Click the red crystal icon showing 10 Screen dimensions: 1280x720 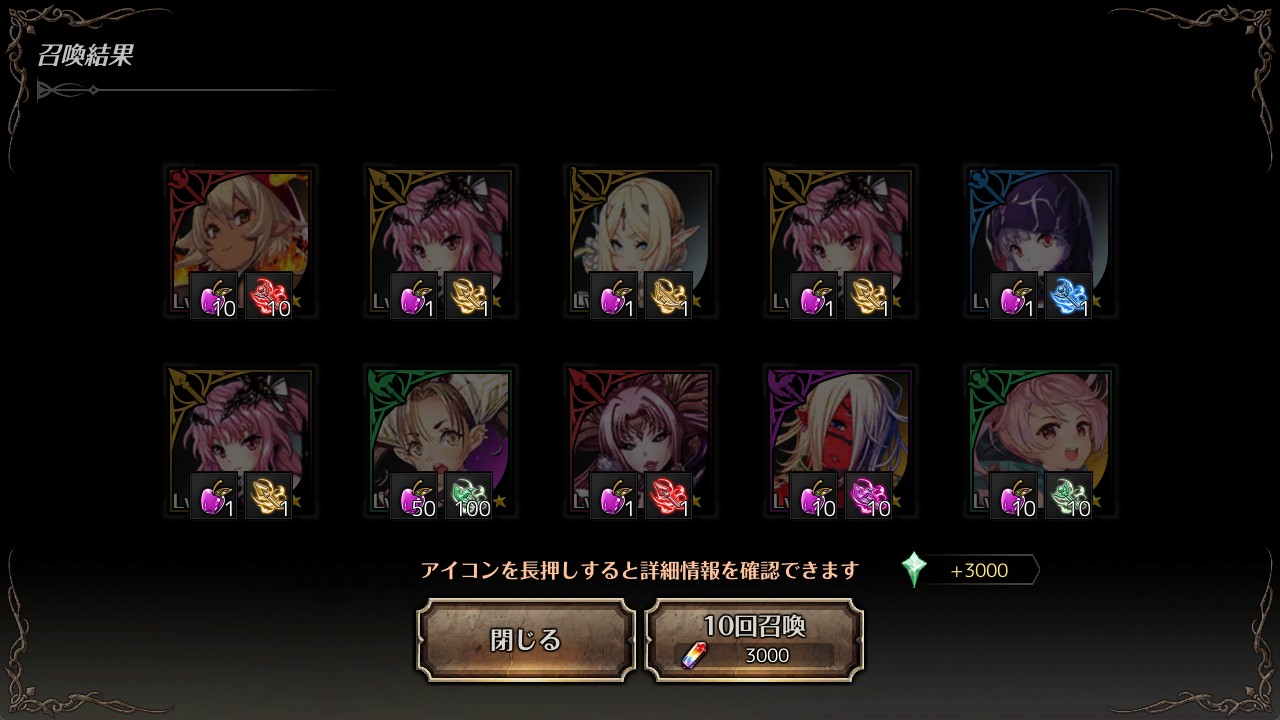268,296
